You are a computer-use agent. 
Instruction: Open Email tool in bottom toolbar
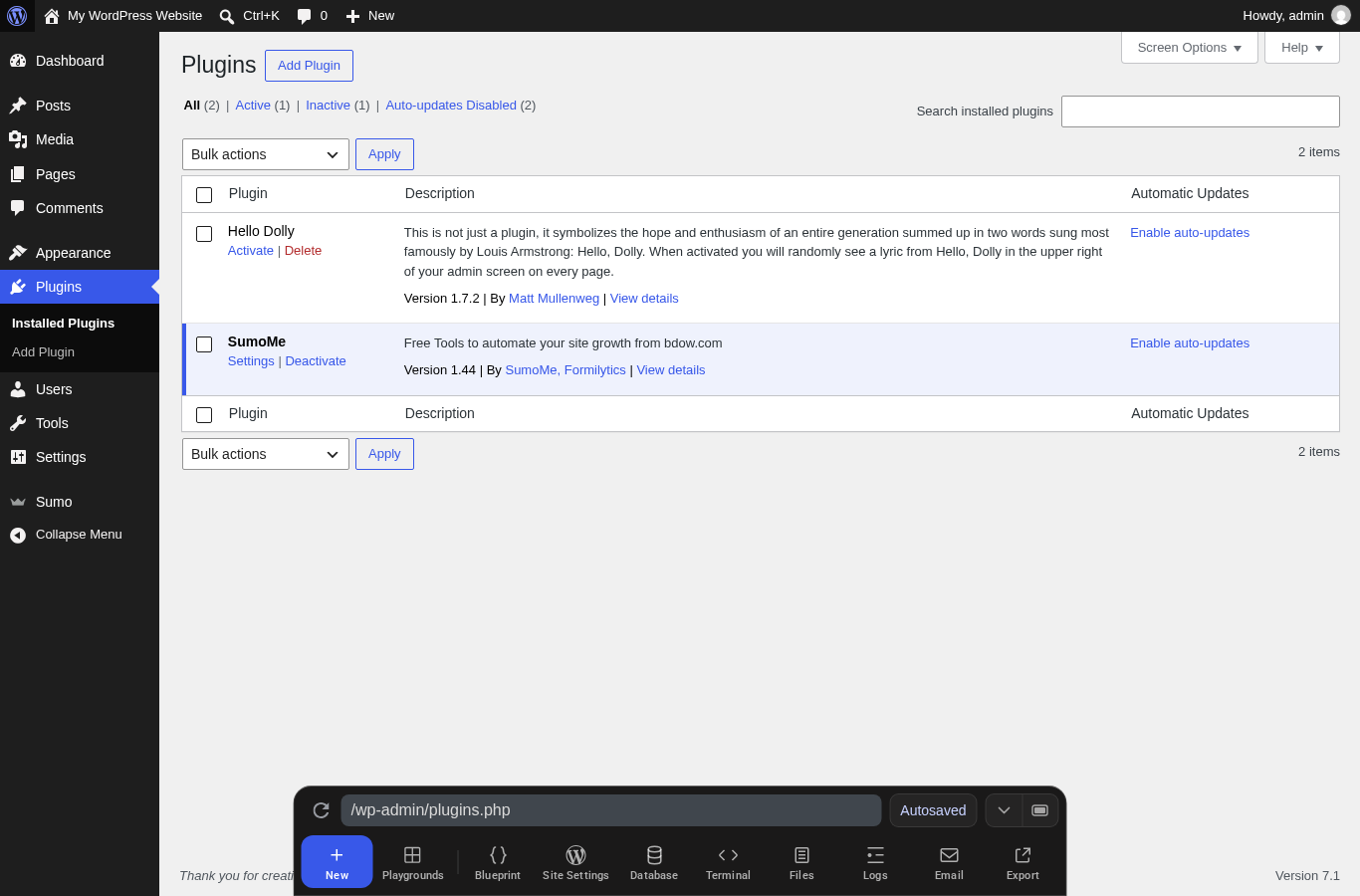[x=949, y=862]
